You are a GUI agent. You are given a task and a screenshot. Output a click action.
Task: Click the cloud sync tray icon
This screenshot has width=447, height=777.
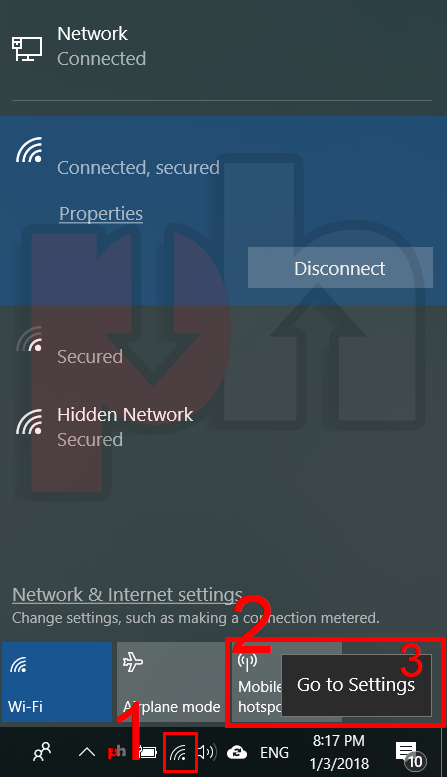click(x=237, y=753)
